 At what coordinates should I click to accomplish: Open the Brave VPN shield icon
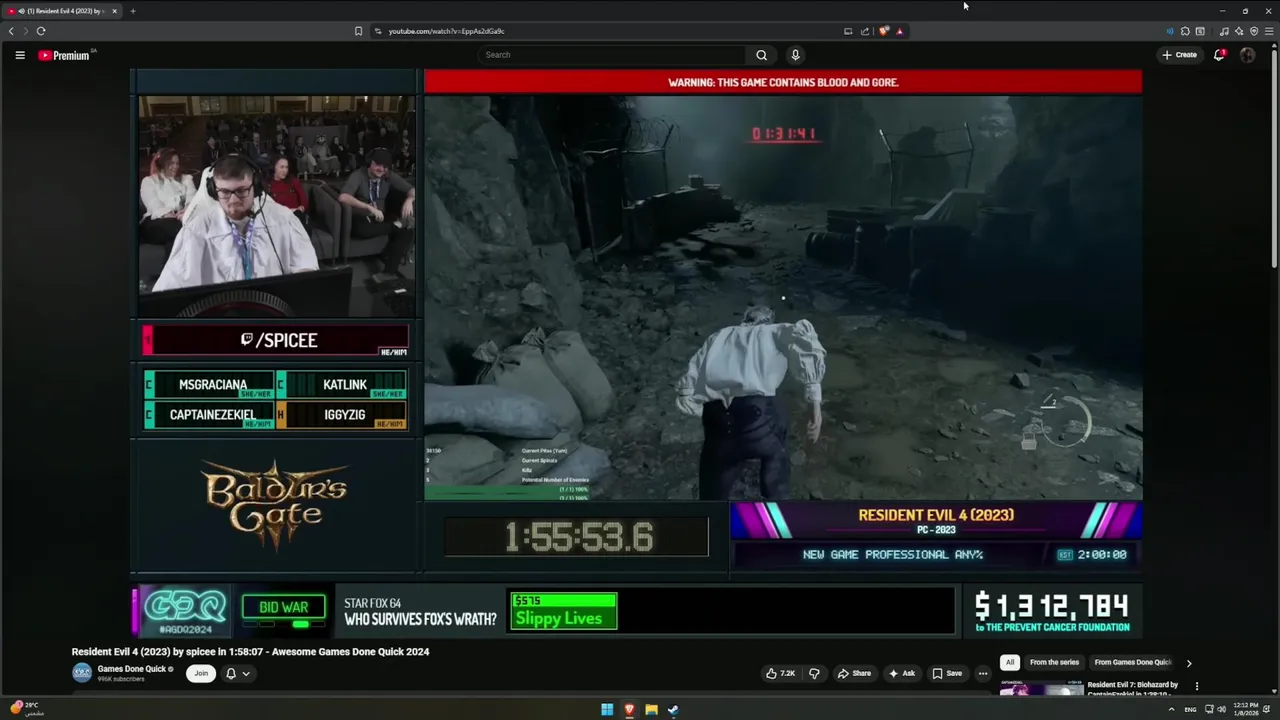point(1254,31)
